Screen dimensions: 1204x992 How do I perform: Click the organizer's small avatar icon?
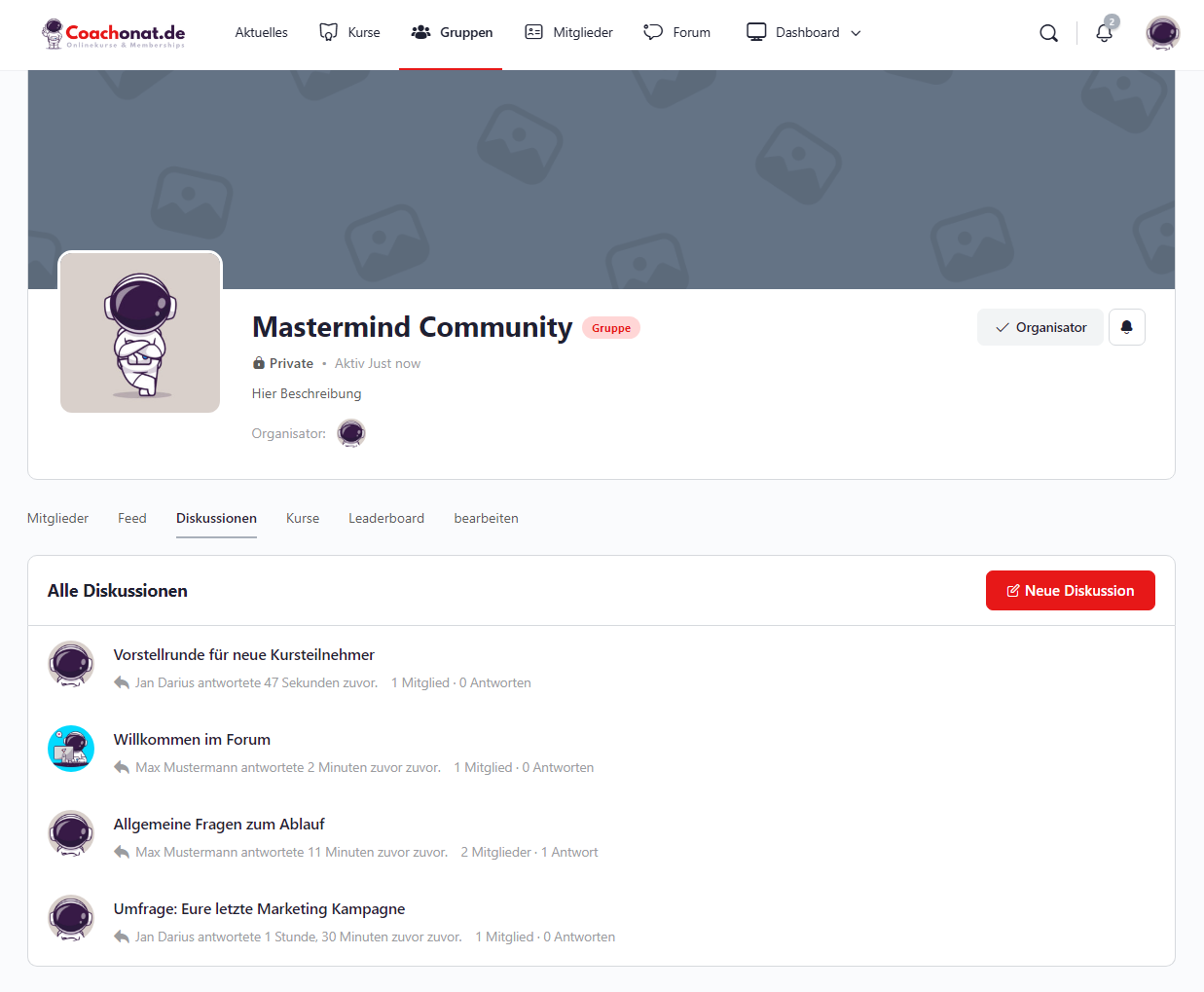[x=351, y=433]
